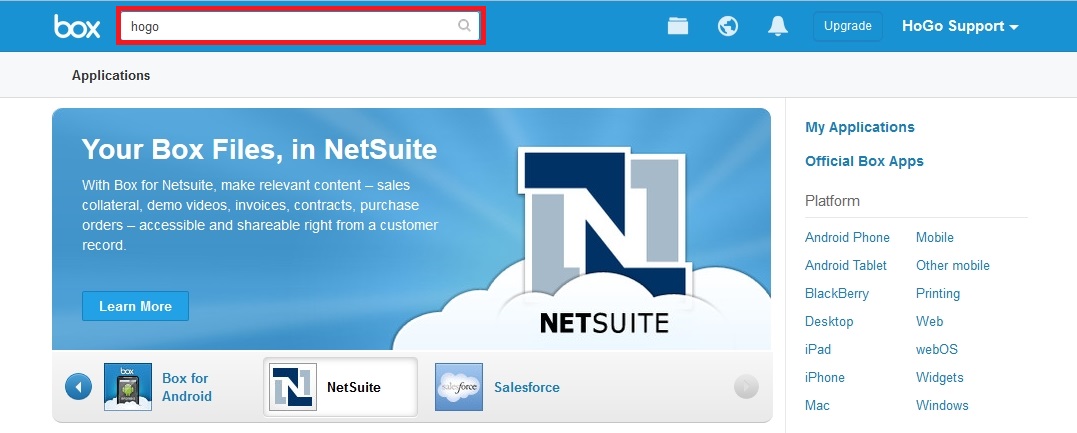
Task: Open the files folder icon
Action: coord(678,26)
